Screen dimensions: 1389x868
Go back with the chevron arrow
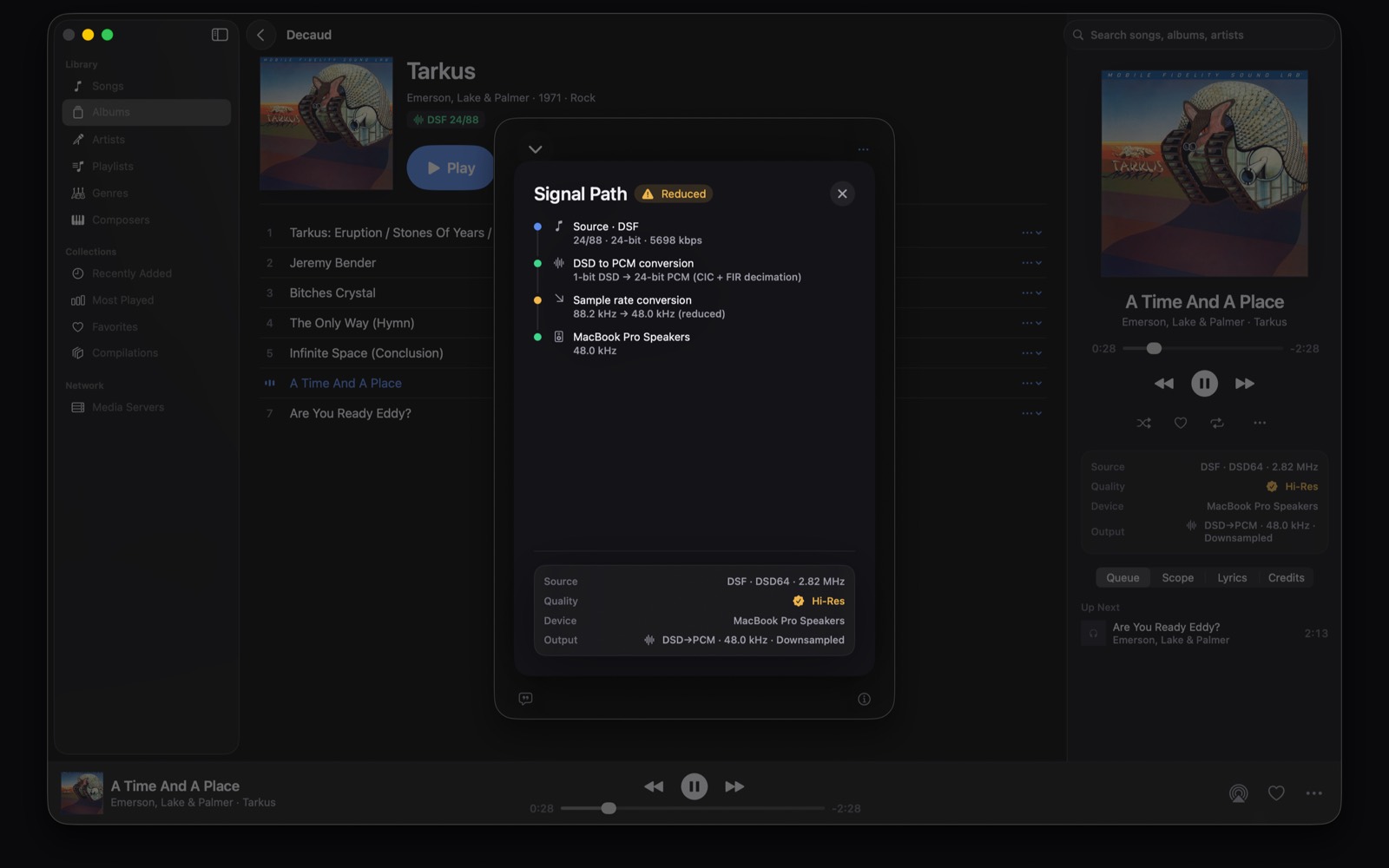(x=260, y=35)
